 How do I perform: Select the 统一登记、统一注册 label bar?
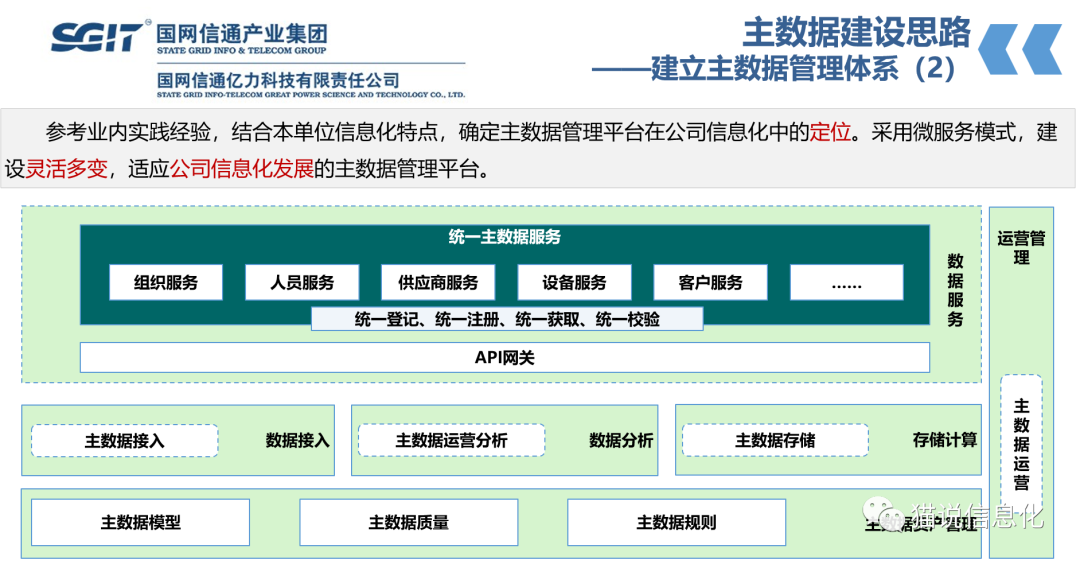[507, 320]
